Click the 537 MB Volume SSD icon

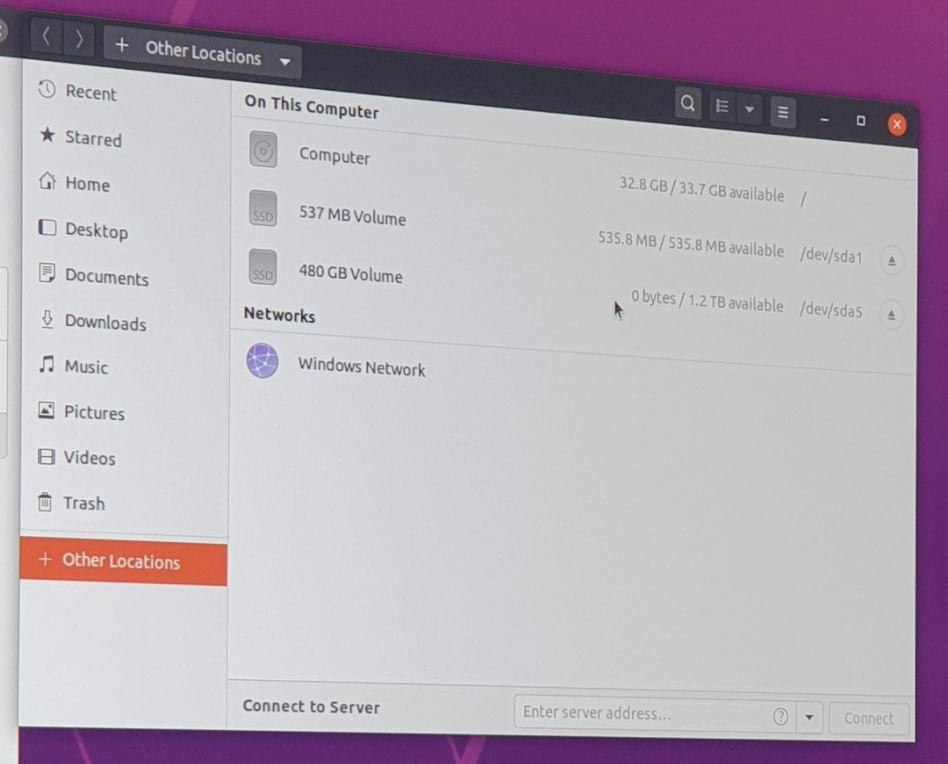coord(263,209)
